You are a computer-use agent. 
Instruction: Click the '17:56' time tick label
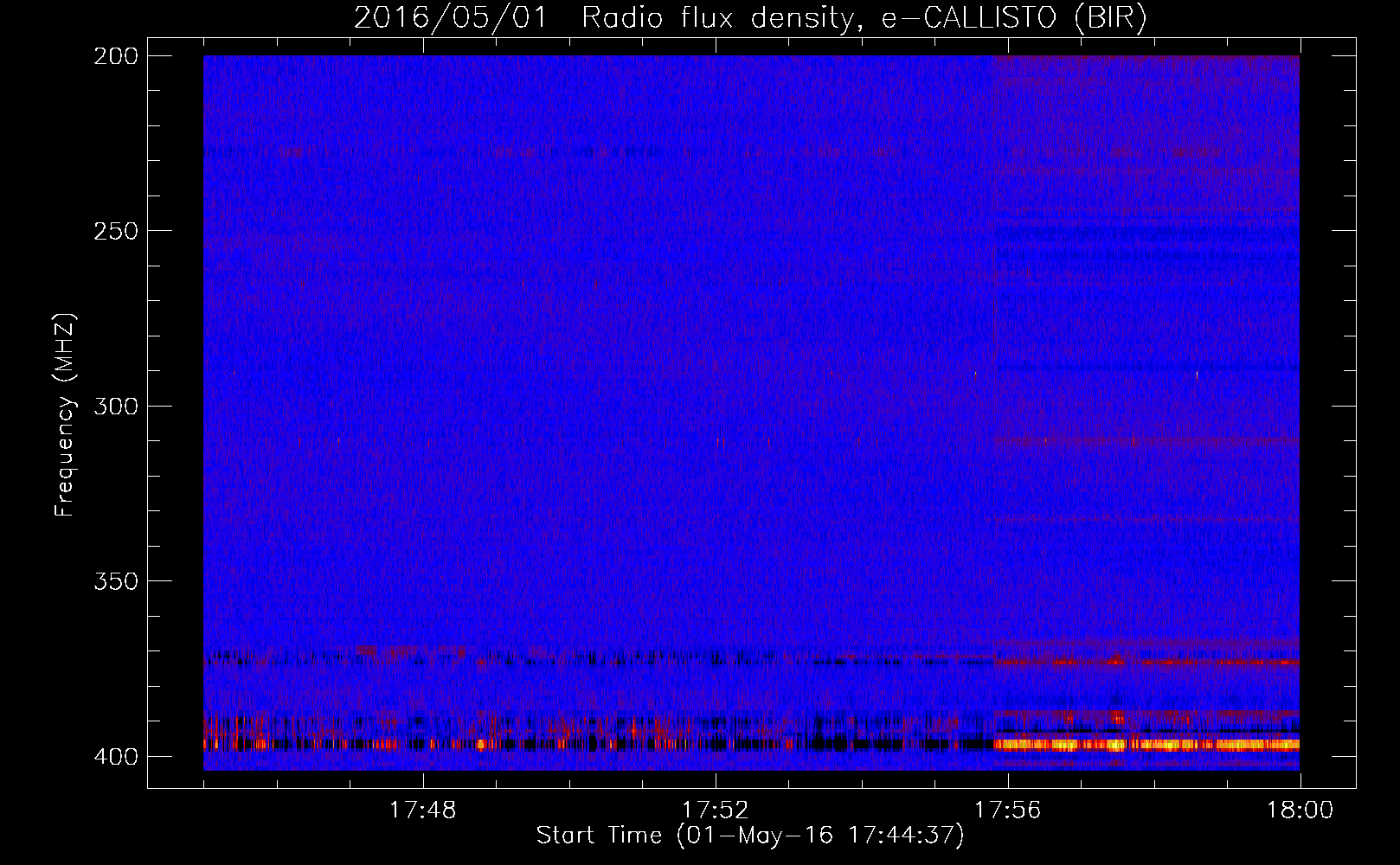(1007, 810)
